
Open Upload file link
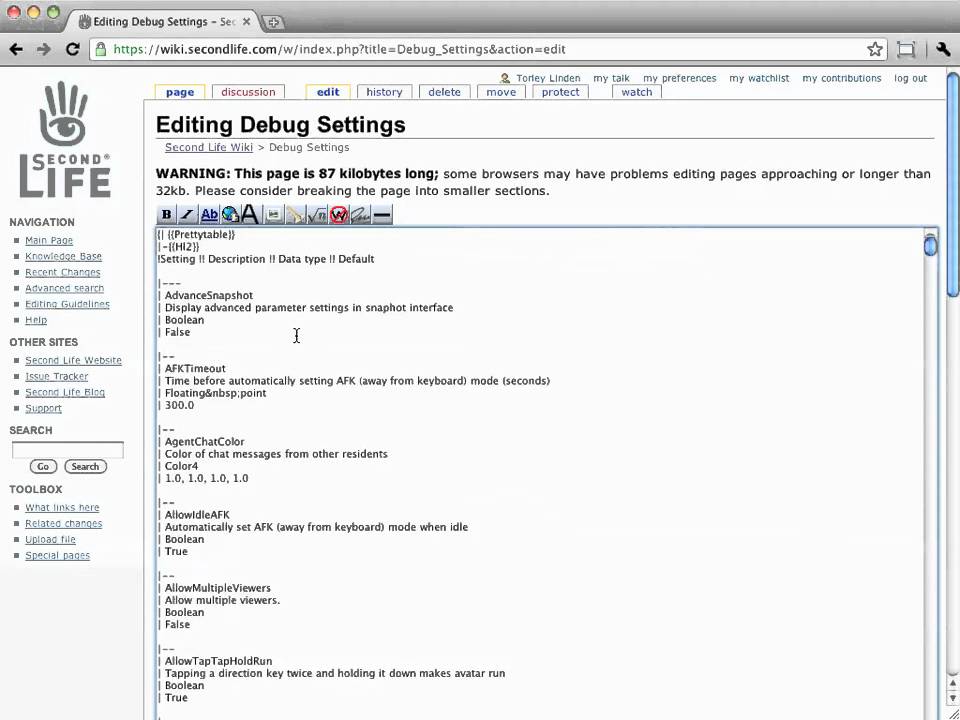[50, 539]
